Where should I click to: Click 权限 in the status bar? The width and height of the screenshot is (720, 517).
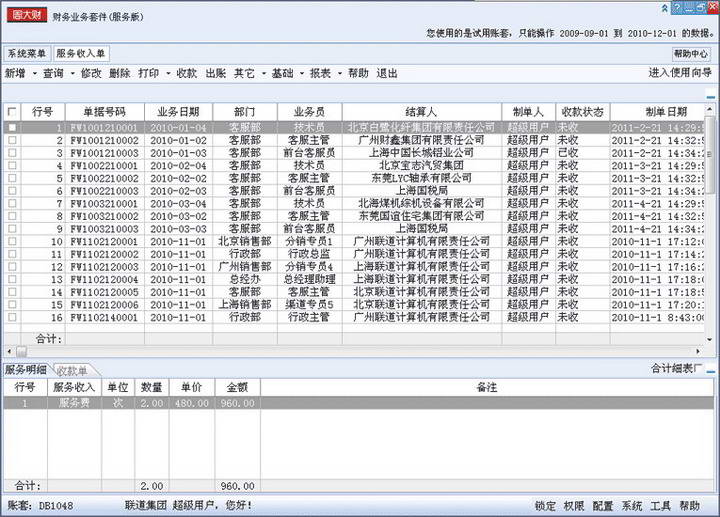574,506
